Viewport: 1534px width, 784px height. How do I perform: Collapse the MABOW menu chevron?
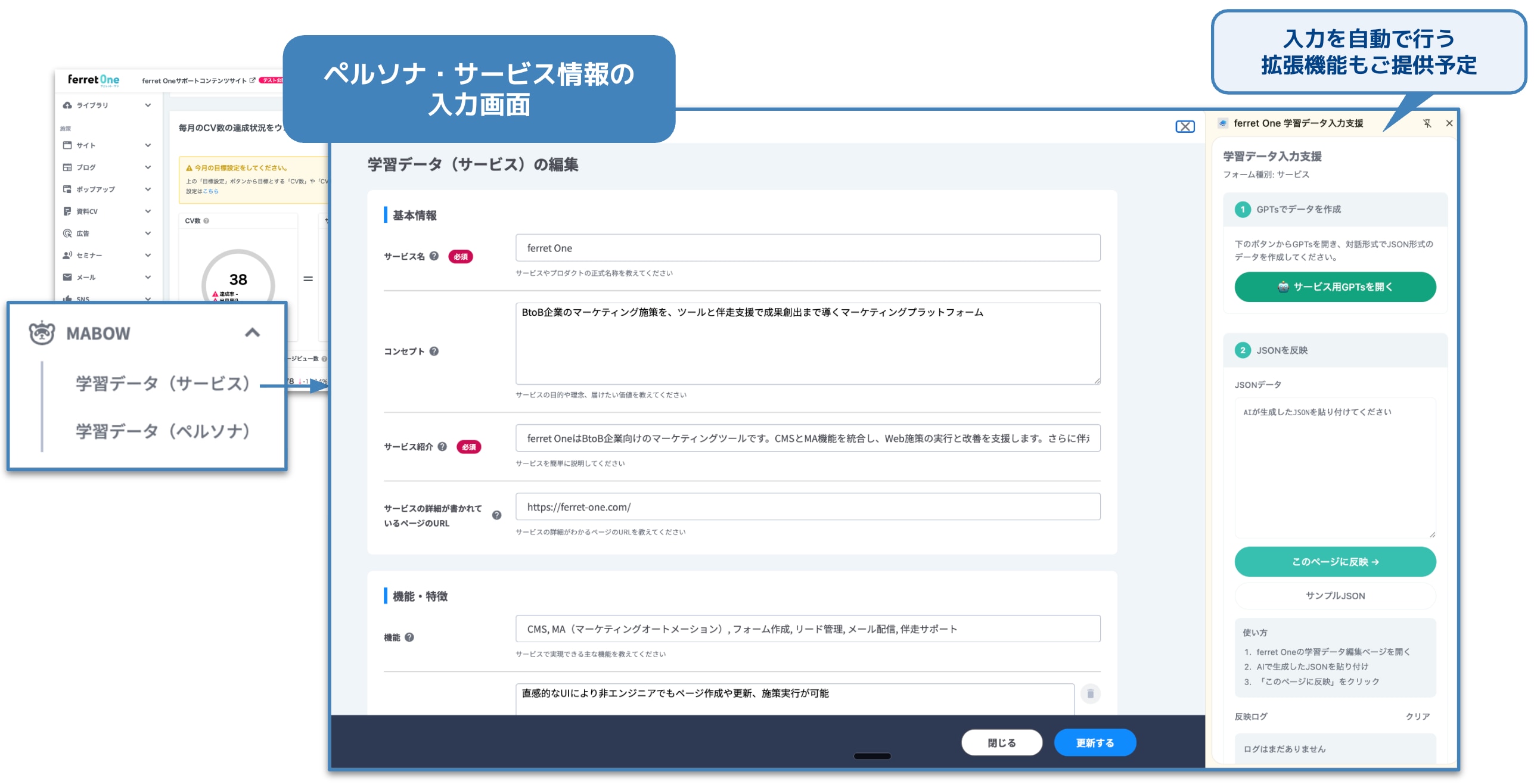coord(253,332)
